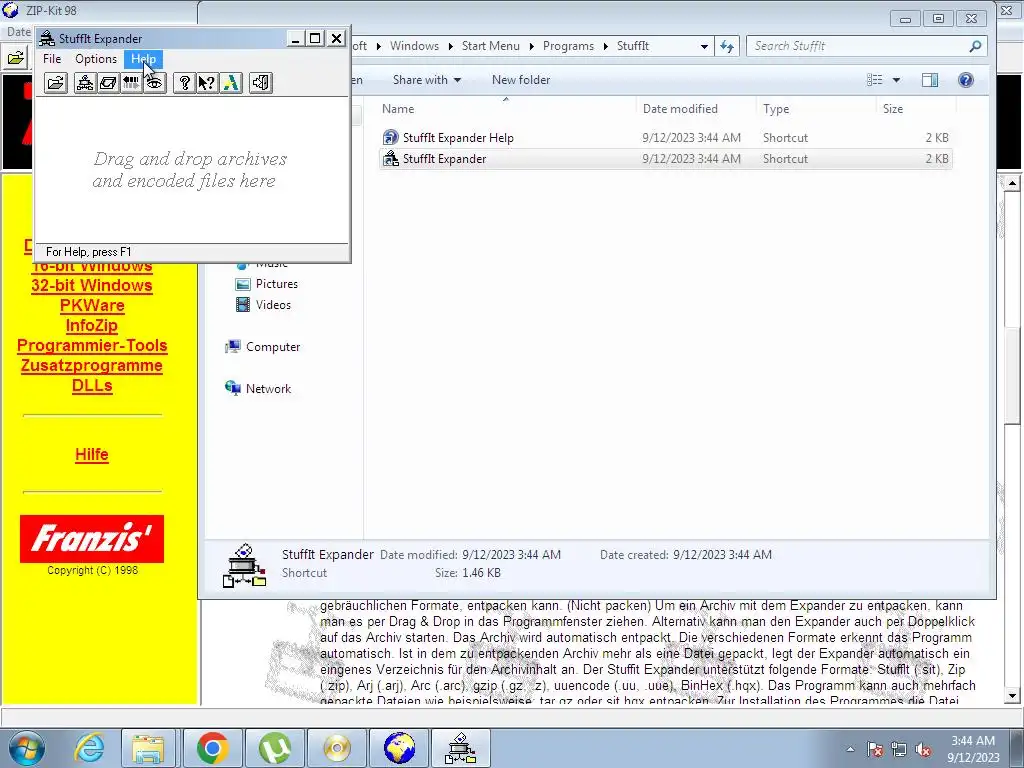Viewport: 1024px width, 768px height.
Task: Open the DLLs link in ZIP-Kit sidebar
Action: [92, 385]
